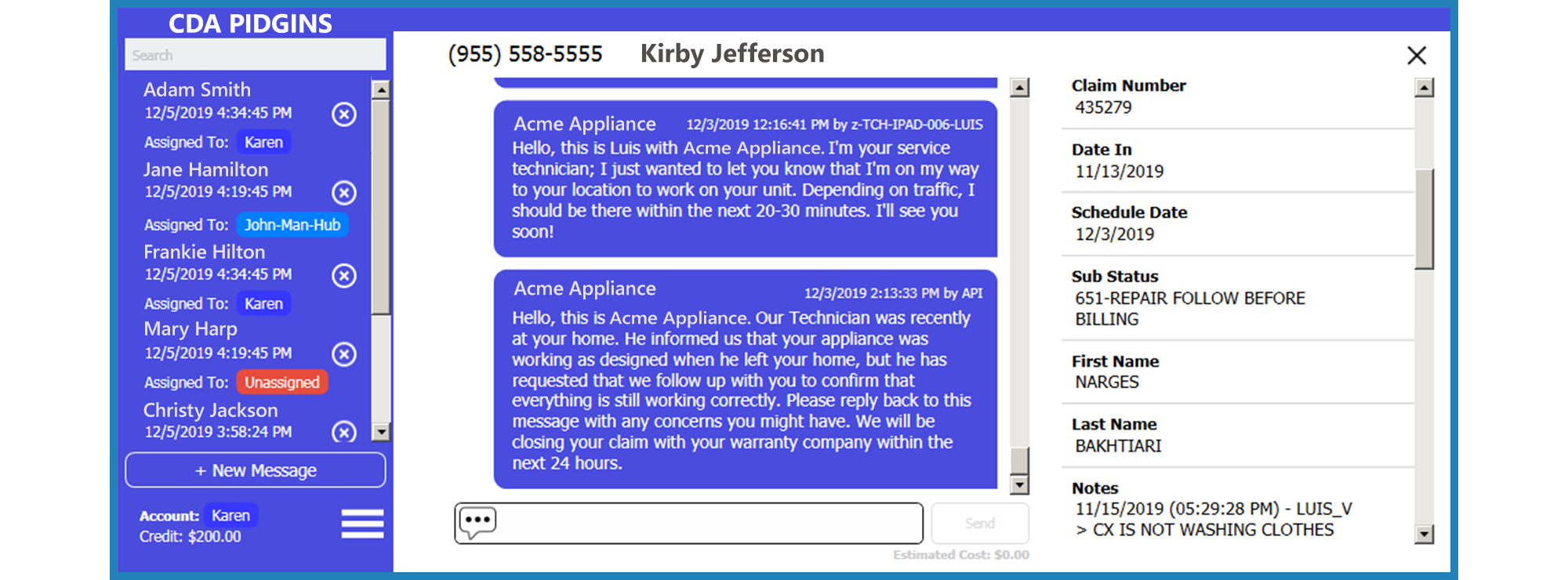
Task: Select First Name value NARGES
Action: click(1107, 382)
